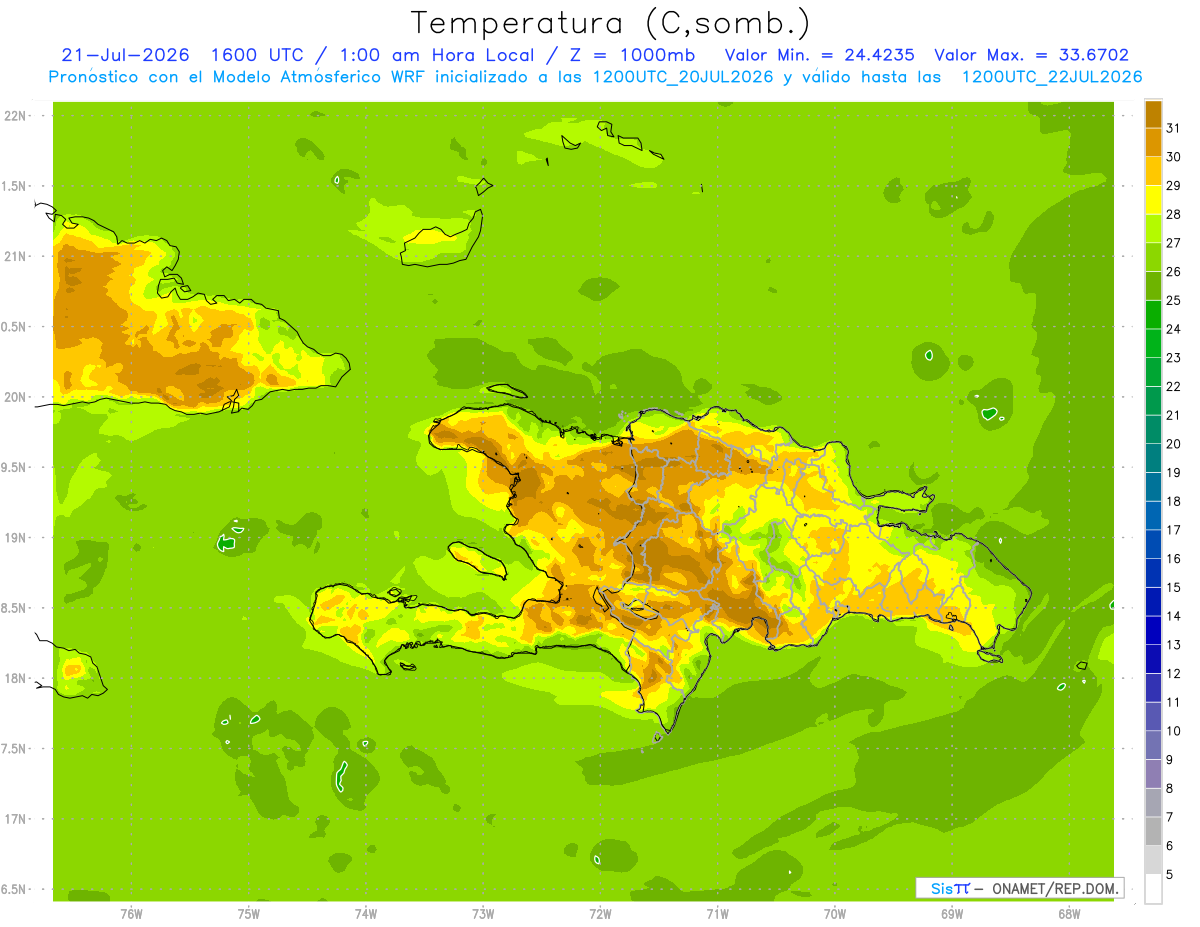Click the '17N' latitude label
The width and height of the screenshot is (1200, 927).
click(17, 819)
